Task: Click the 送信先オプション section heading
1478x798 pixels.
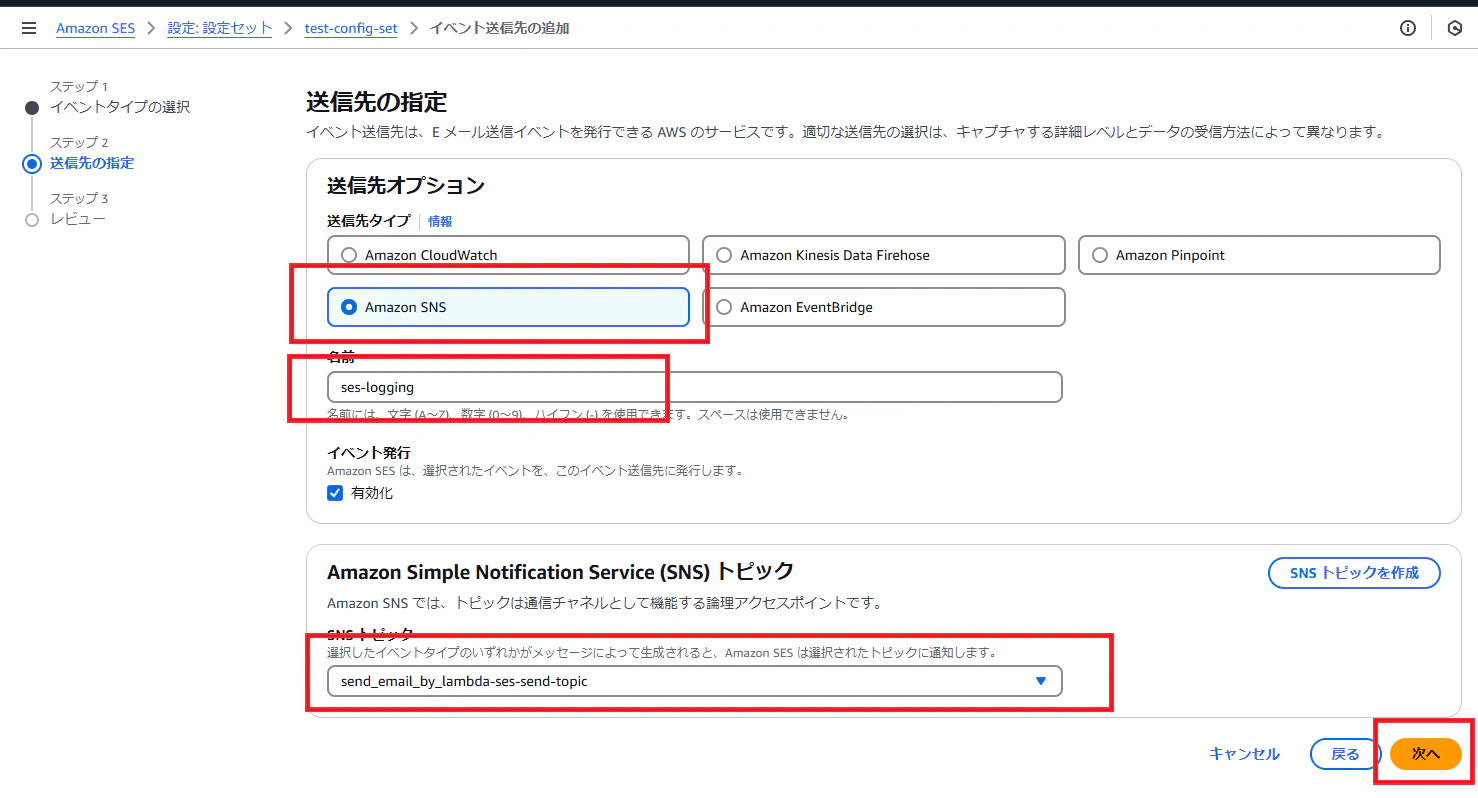Action: (406, 185)
